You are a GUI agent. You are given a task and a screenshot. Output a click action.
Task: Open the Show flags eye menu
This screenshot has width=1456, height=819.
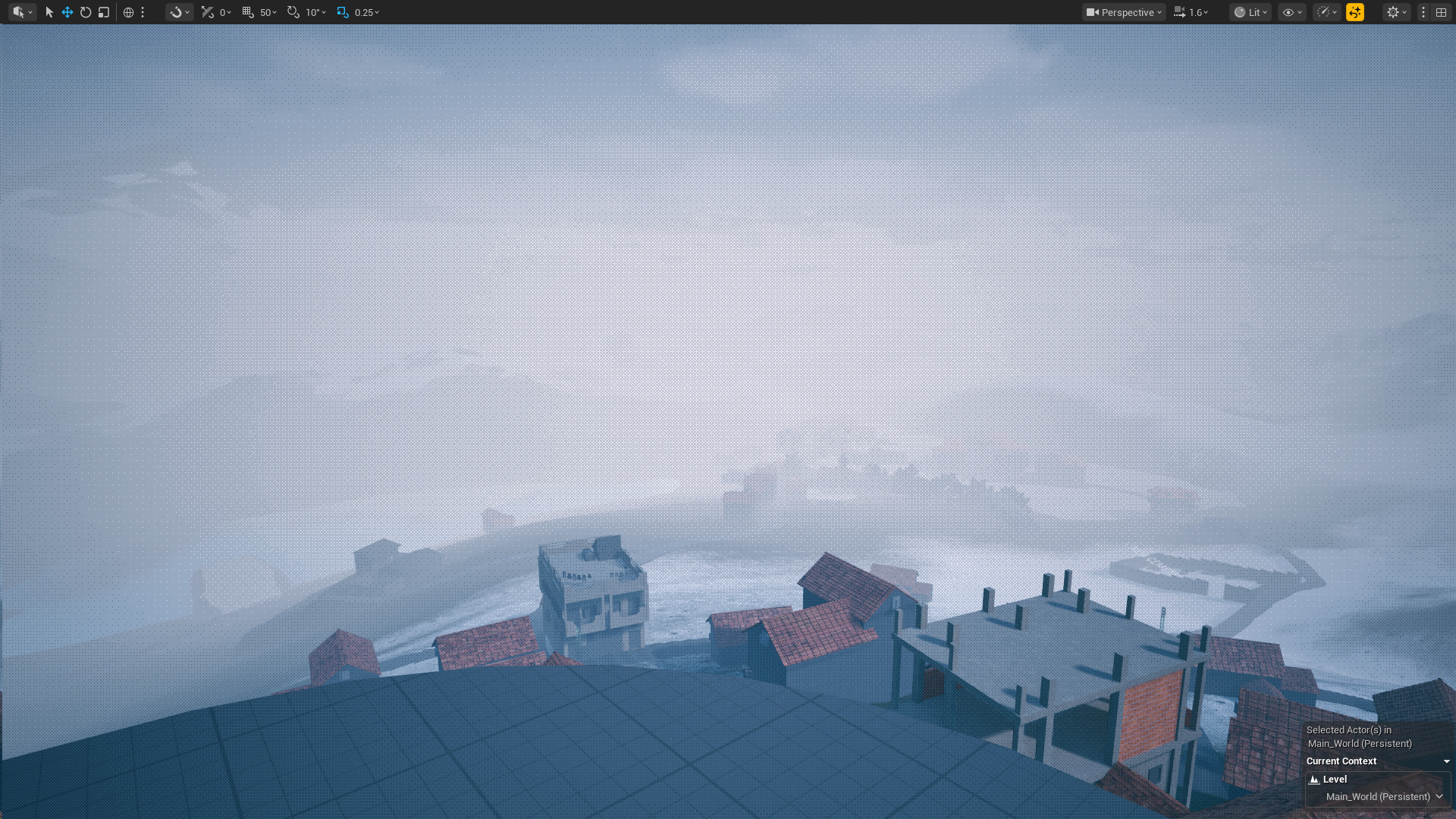click(1291, 12)
